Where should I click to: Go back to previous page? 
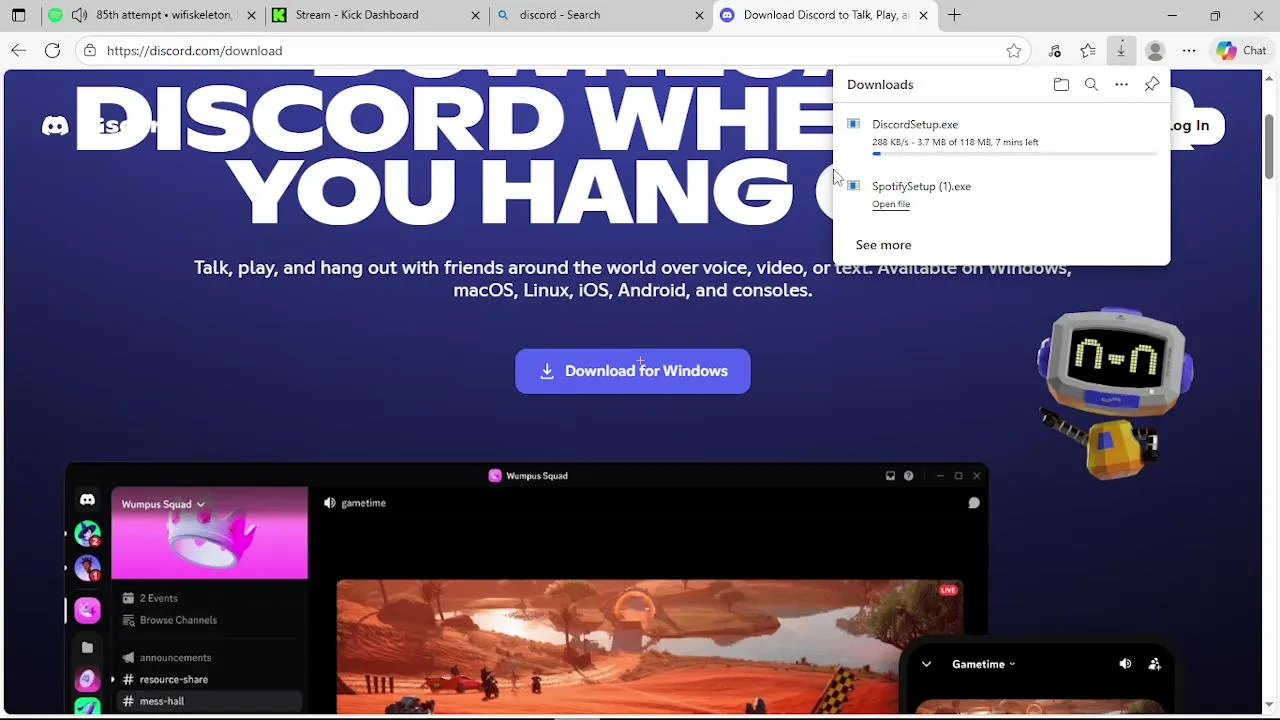[x=19, y=51]
